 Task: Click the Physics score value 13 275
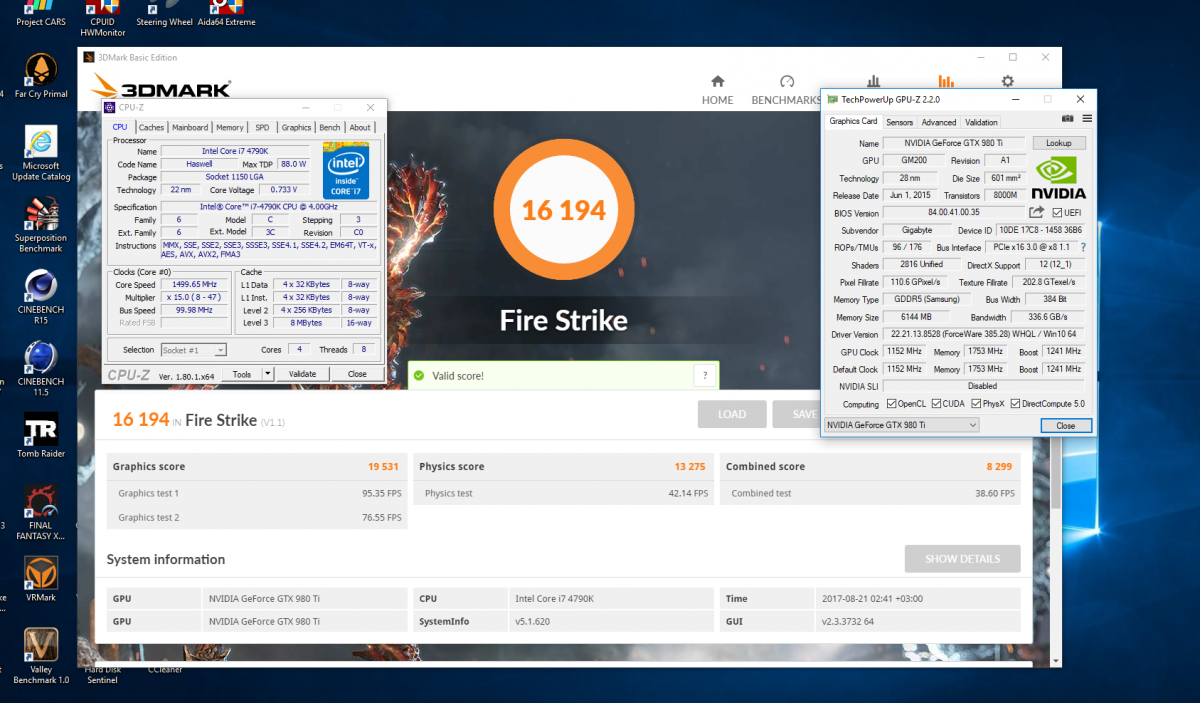pos(690,466)
